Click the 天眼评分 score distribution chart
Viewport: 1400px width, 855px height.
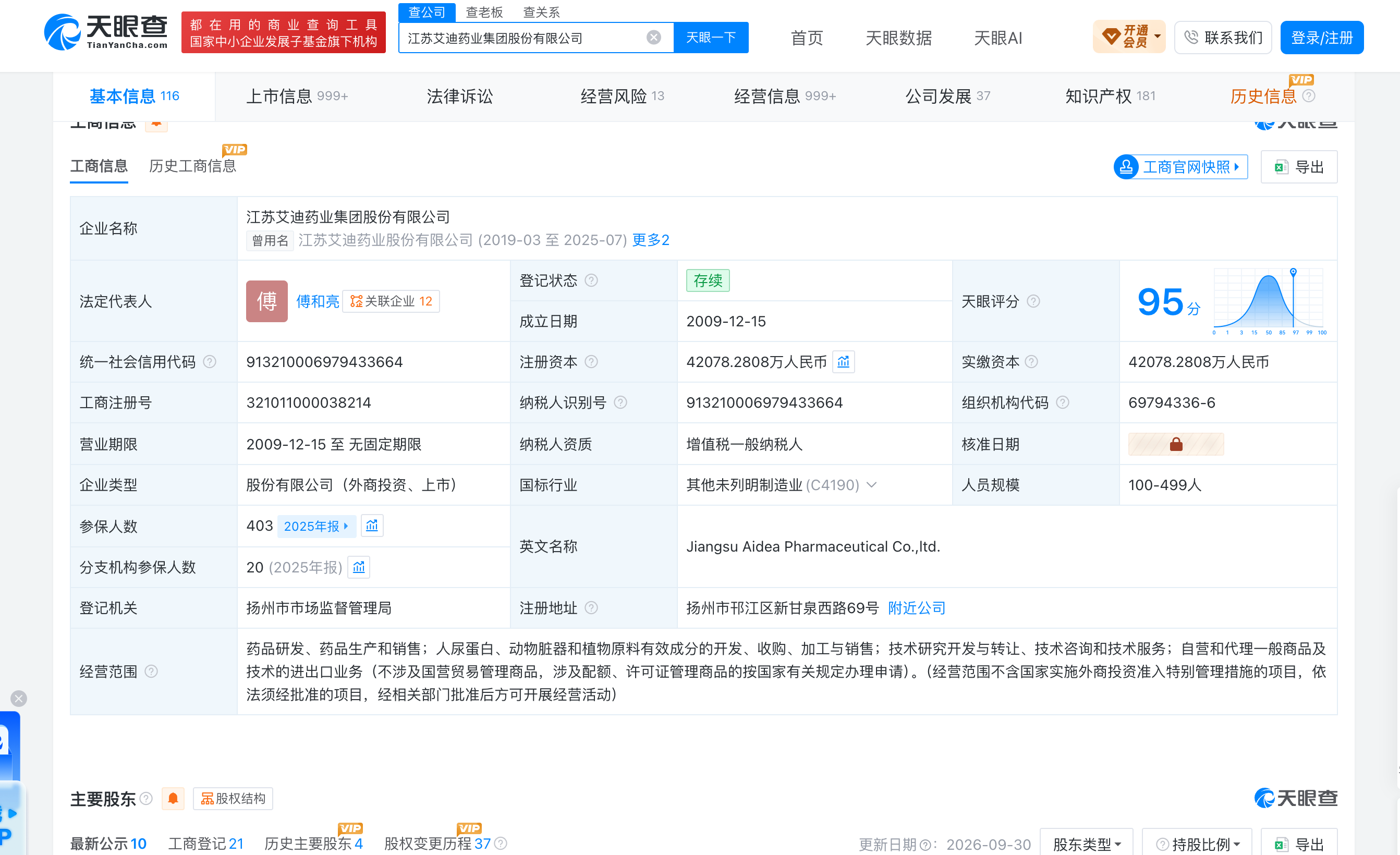pyautogui.click(x=1269, y=302)
